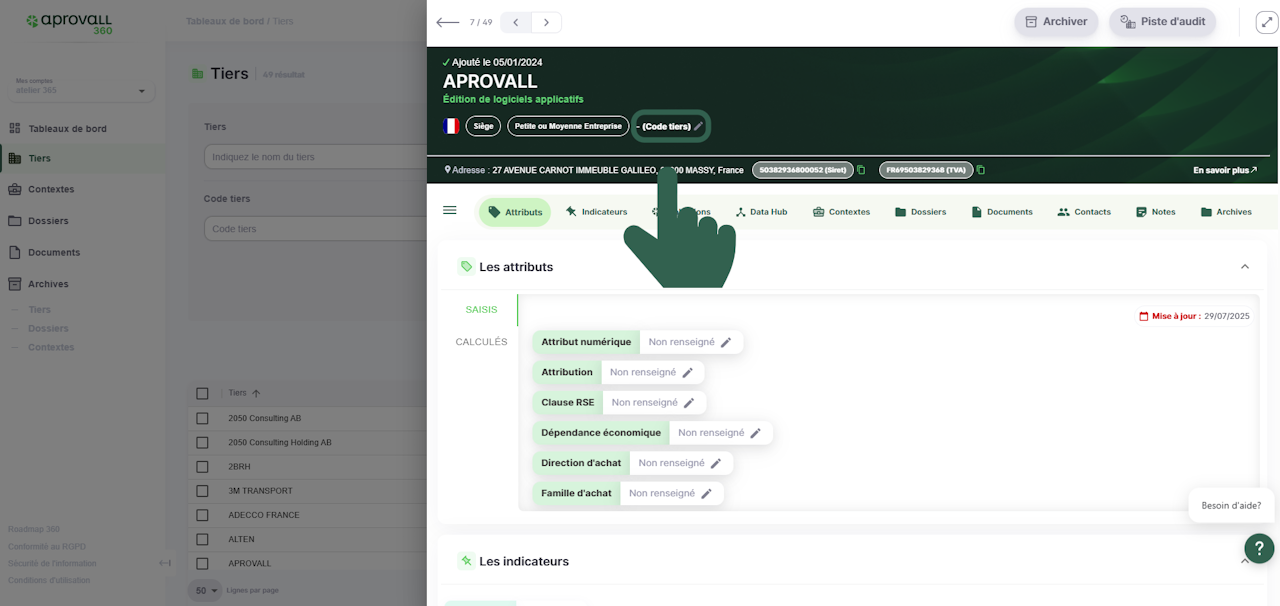Copy the Siret number
The image size is (1280, 606).
(861, 170)
